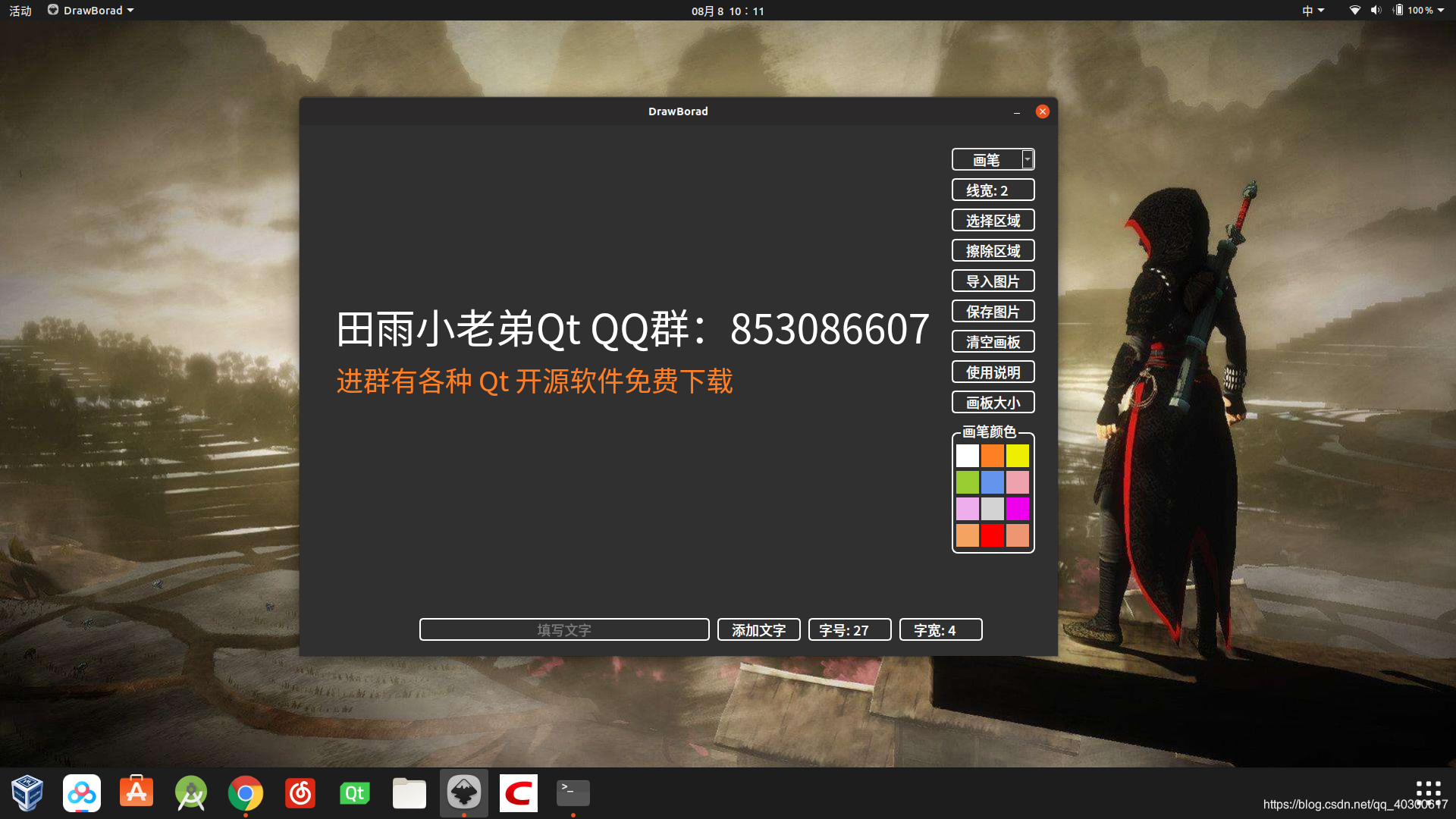Open the system menu arrow at top right
The image size is (1456, 819).
[x=1441, y=11]
